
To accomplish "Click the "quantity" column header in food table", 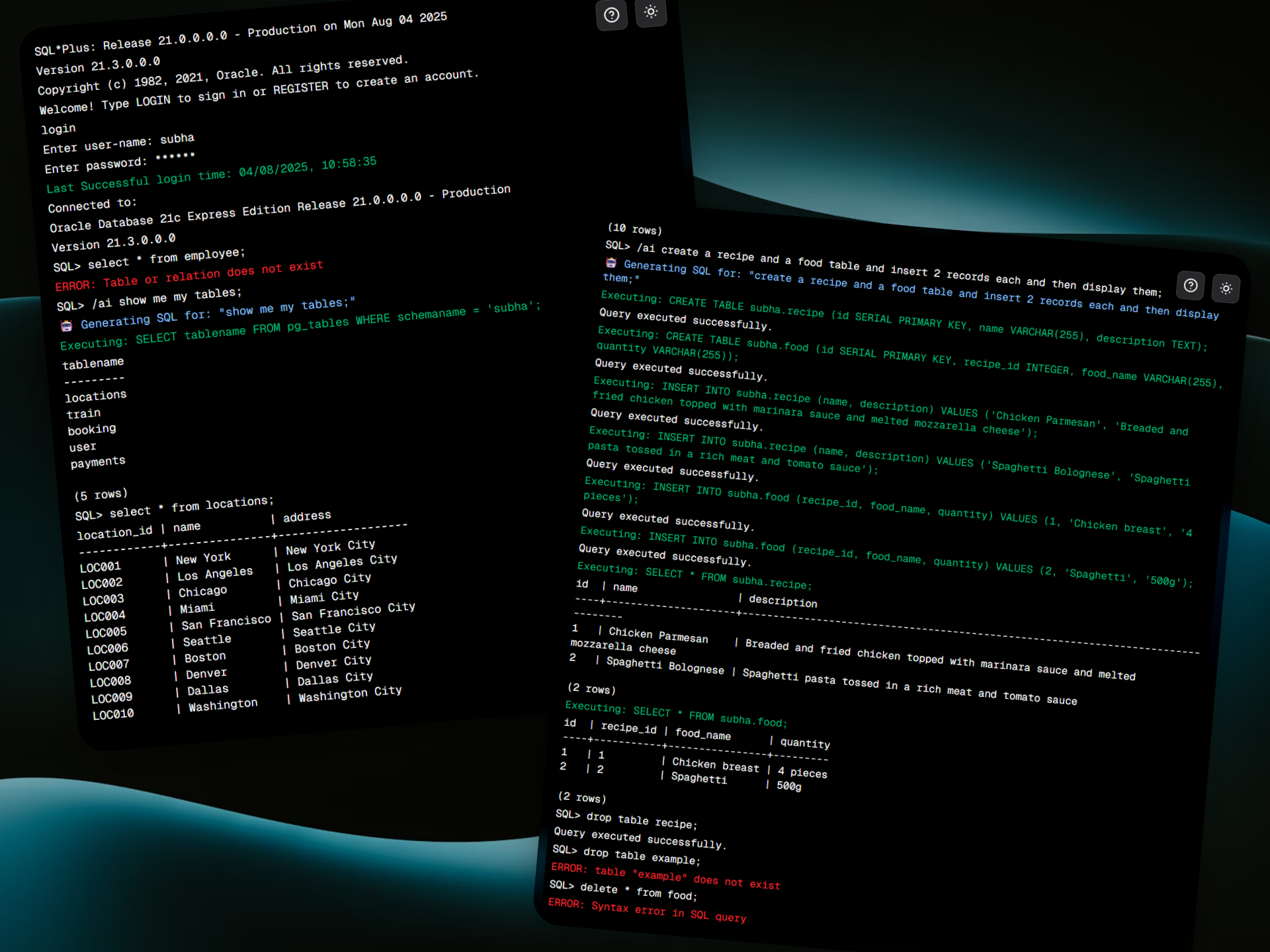I will click(x=805, y=743).
